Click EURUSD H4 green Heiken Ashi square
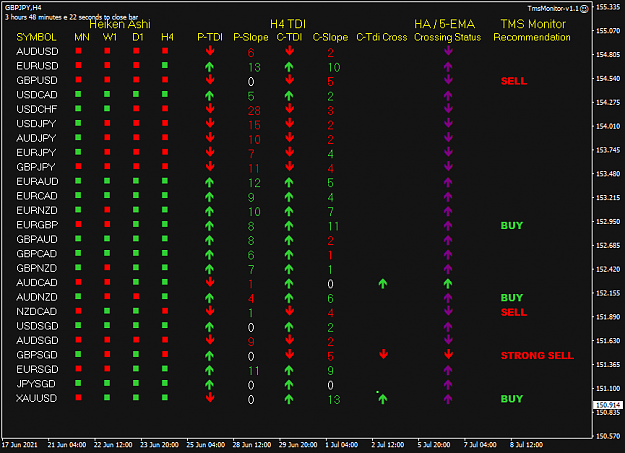 click(165, 65)
